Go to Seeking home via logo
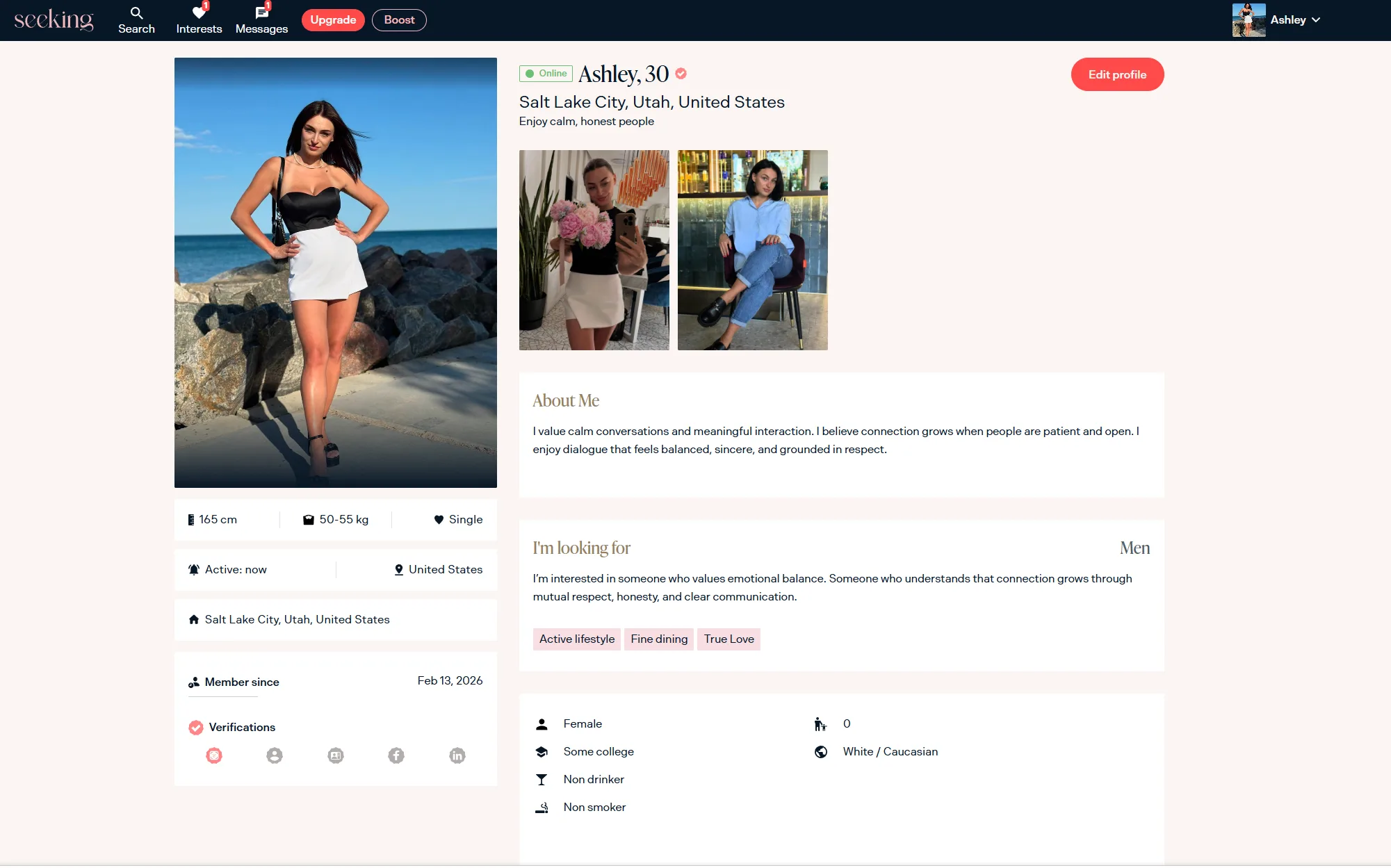1391x868 pixels. click(x=54, y=20)
